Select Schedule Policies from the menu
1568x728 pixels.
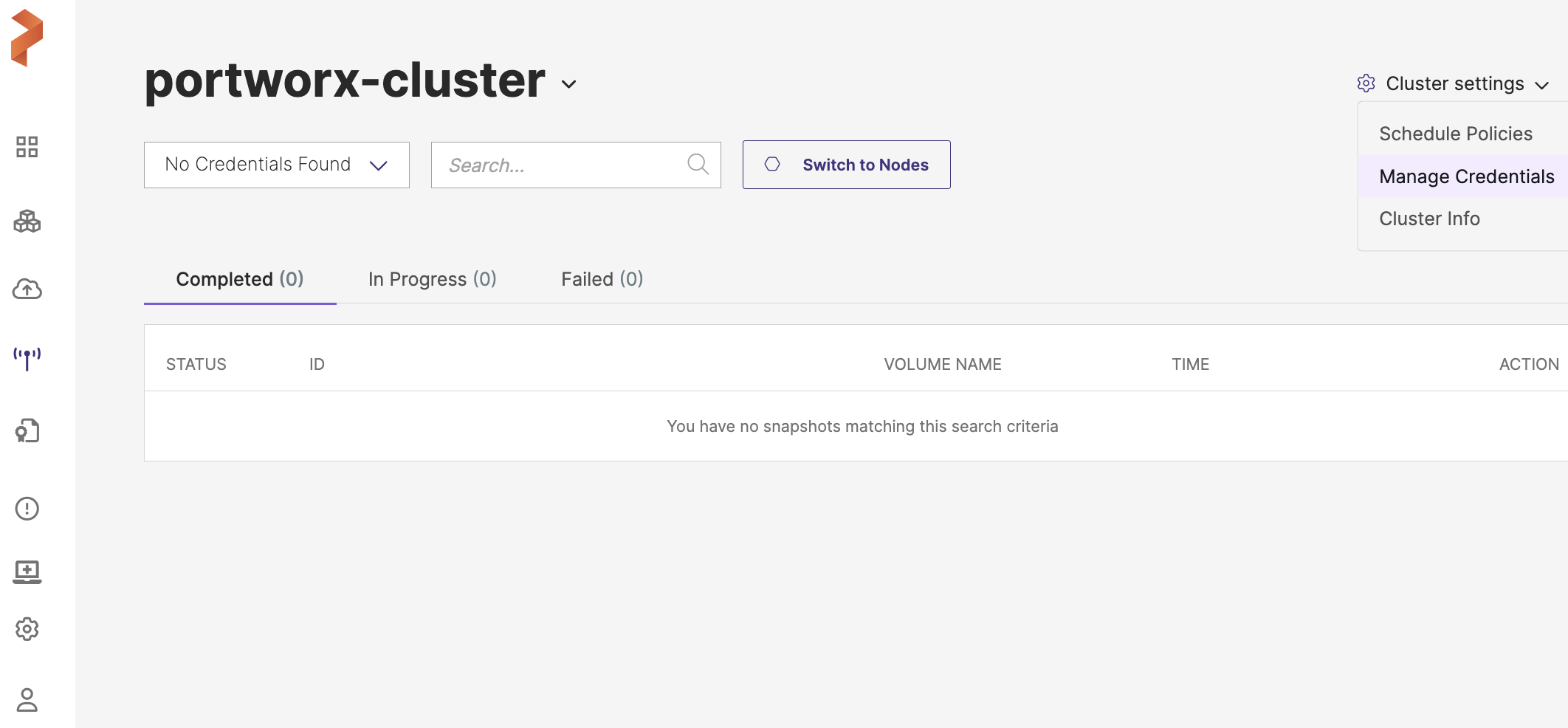[x=1455, y=134]
